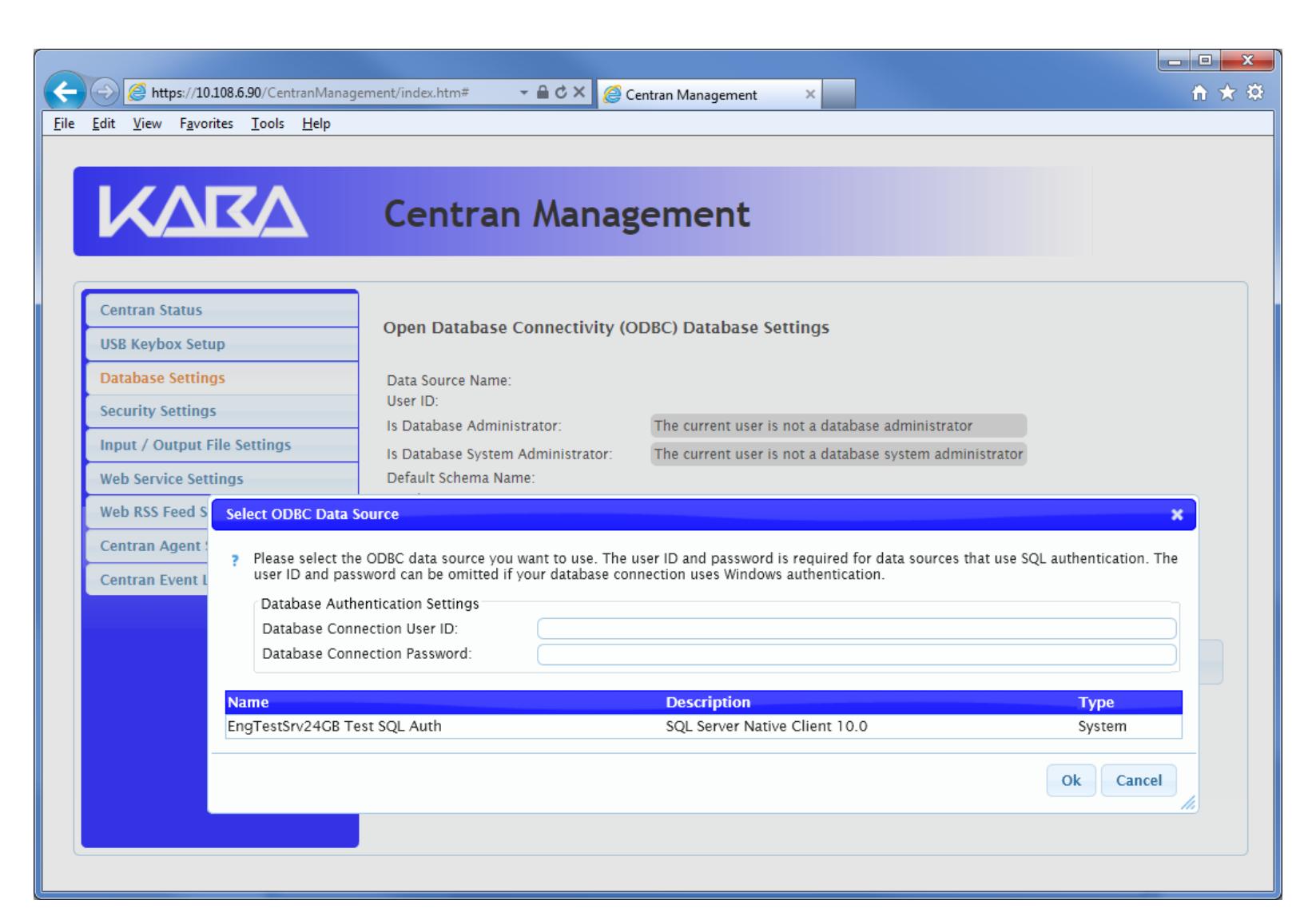Open Input / Output File Settings section

(x=221, y=445)
